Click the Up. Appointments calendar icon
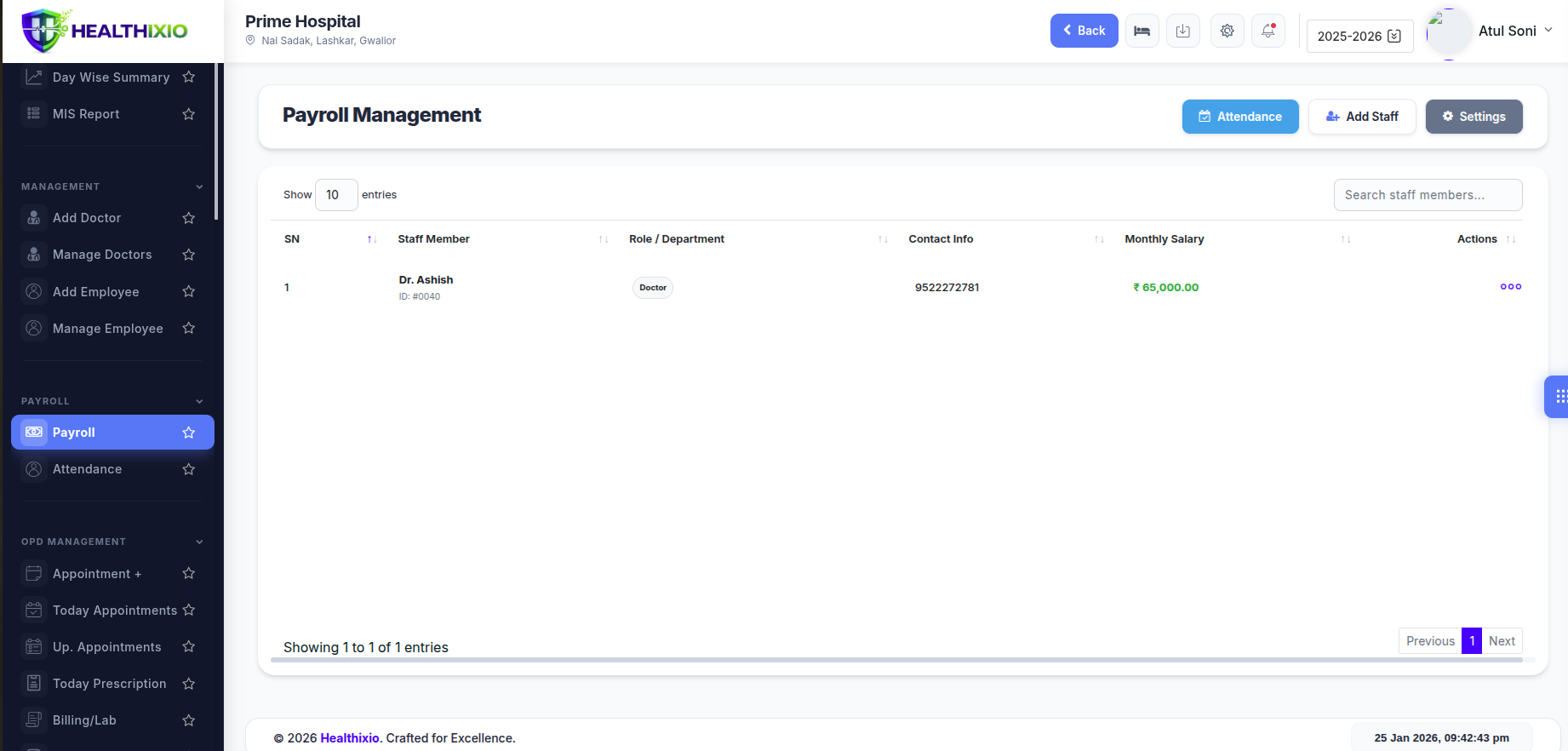The width and height of the screenshot is (1568, 751). click(34, 646)
